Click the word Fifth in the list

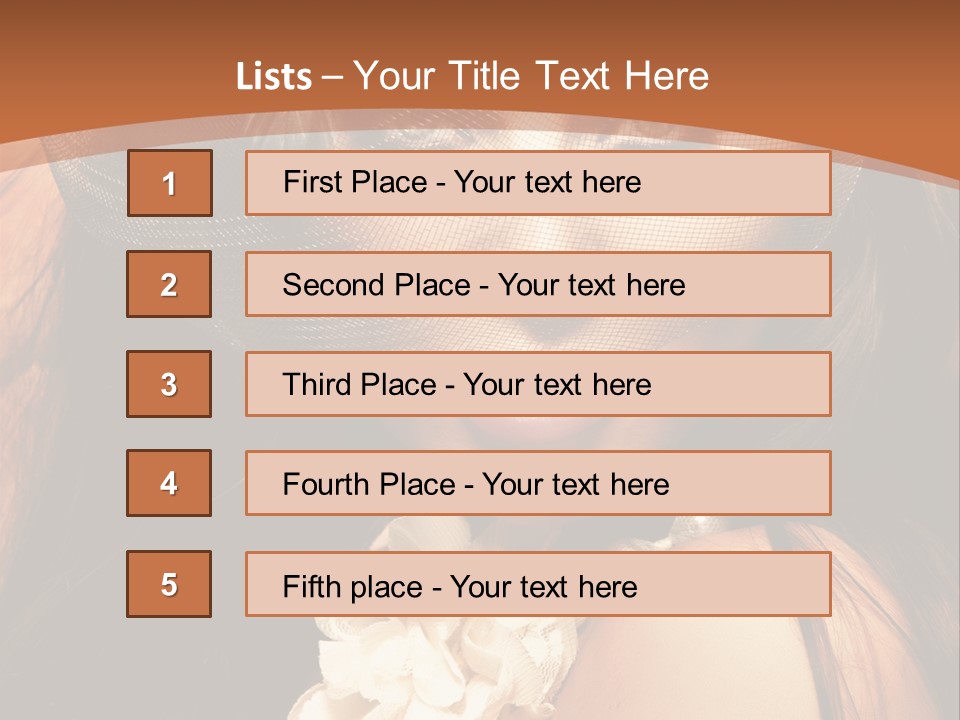click(311, 586)
